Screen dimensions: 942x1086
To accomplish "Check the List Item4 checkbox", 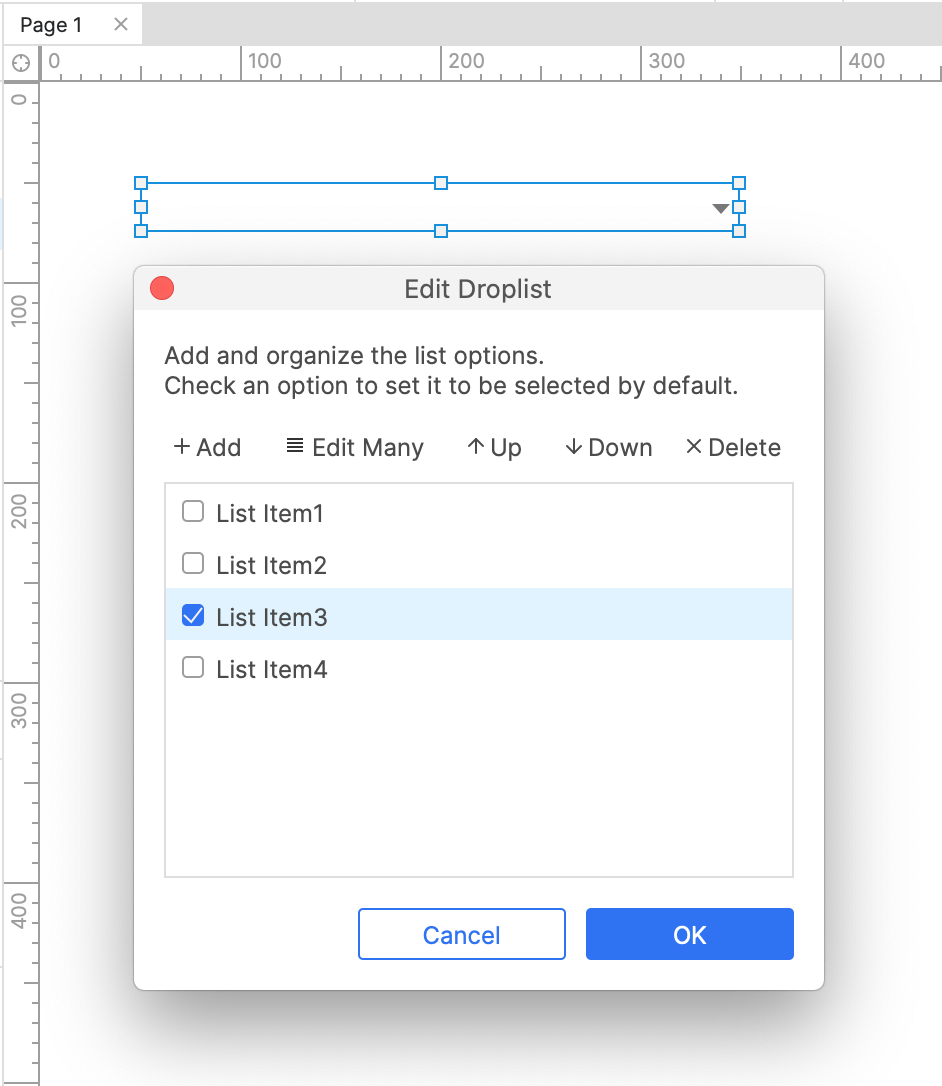I will tap(193, 668).
